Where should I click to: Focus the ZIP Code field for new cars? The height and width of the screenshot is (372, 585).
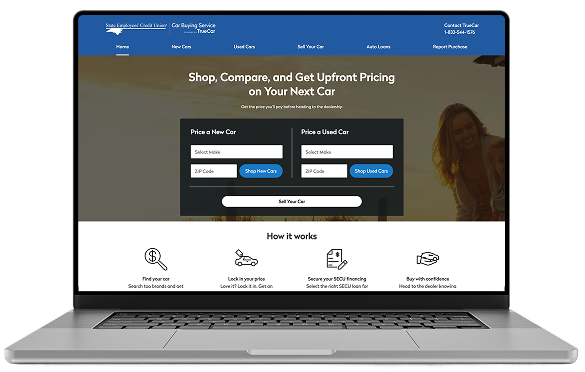pos(213,171)
